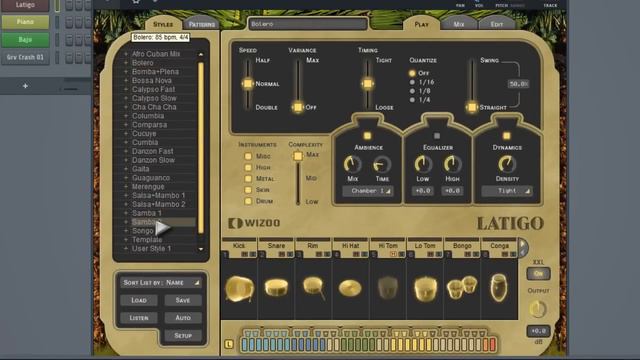The width and height of the screenshot is (640, 360).
Task: Expand the Songo style
Action: (126, 231)
